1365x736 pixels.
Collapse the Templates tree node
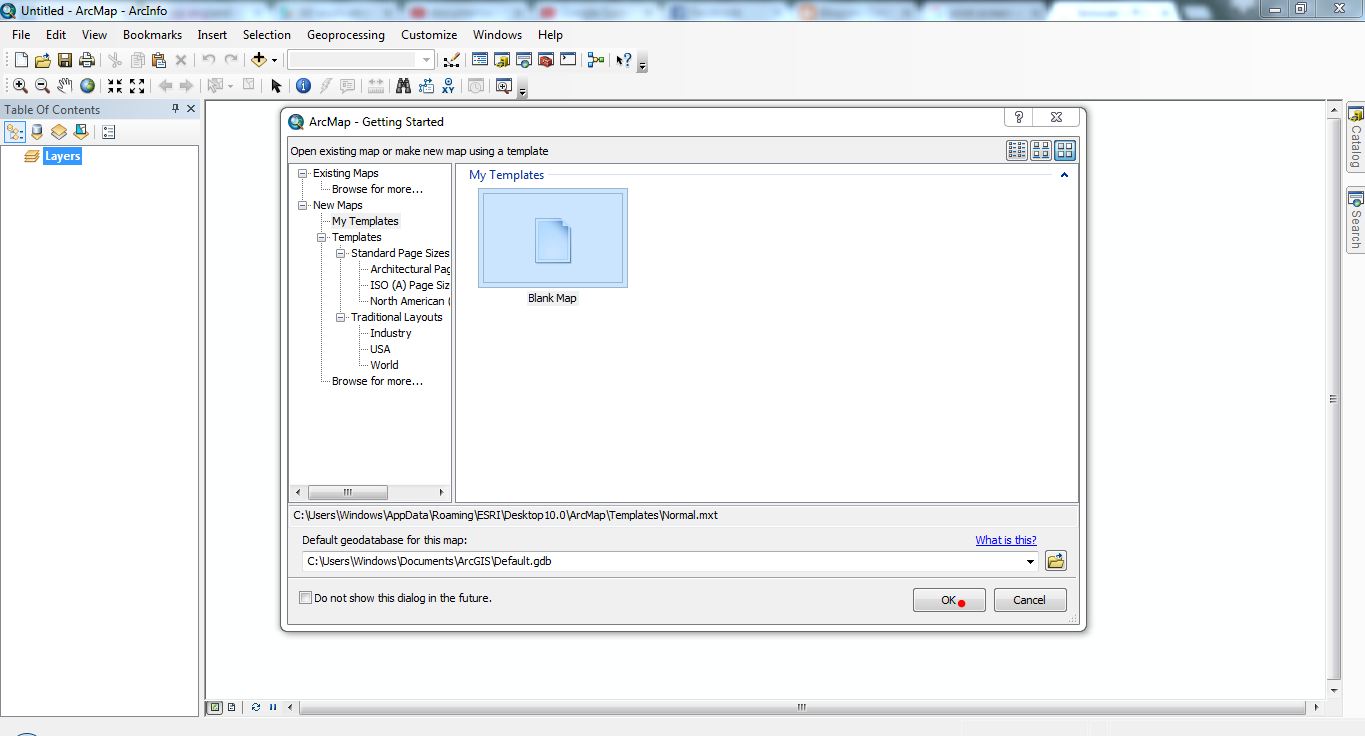pos(322,237)
